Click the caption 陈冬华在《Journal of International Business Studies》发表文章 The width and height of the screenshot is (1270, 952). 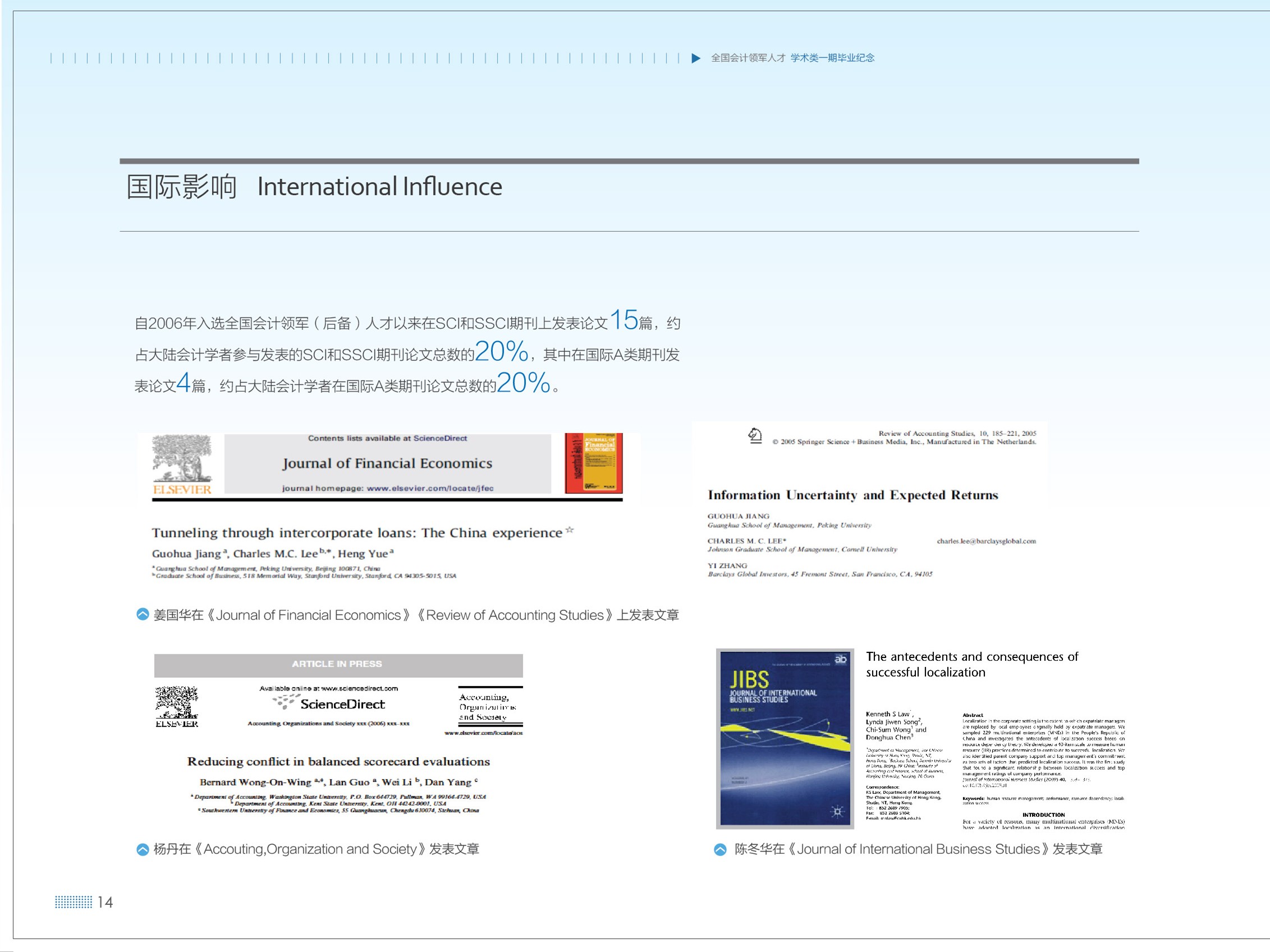918,849
